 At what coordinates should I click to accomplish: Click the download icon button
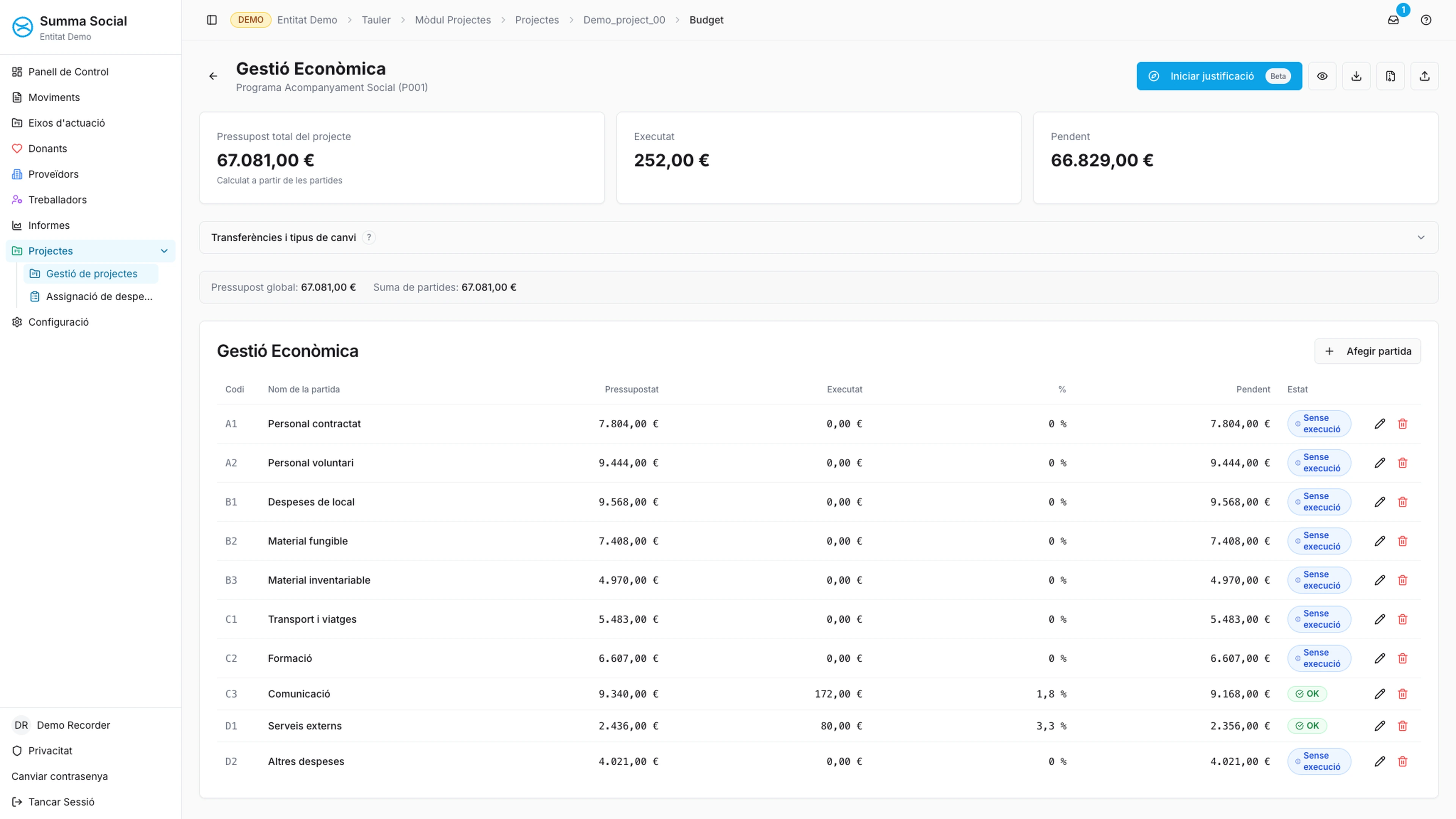pos(1356,76)
